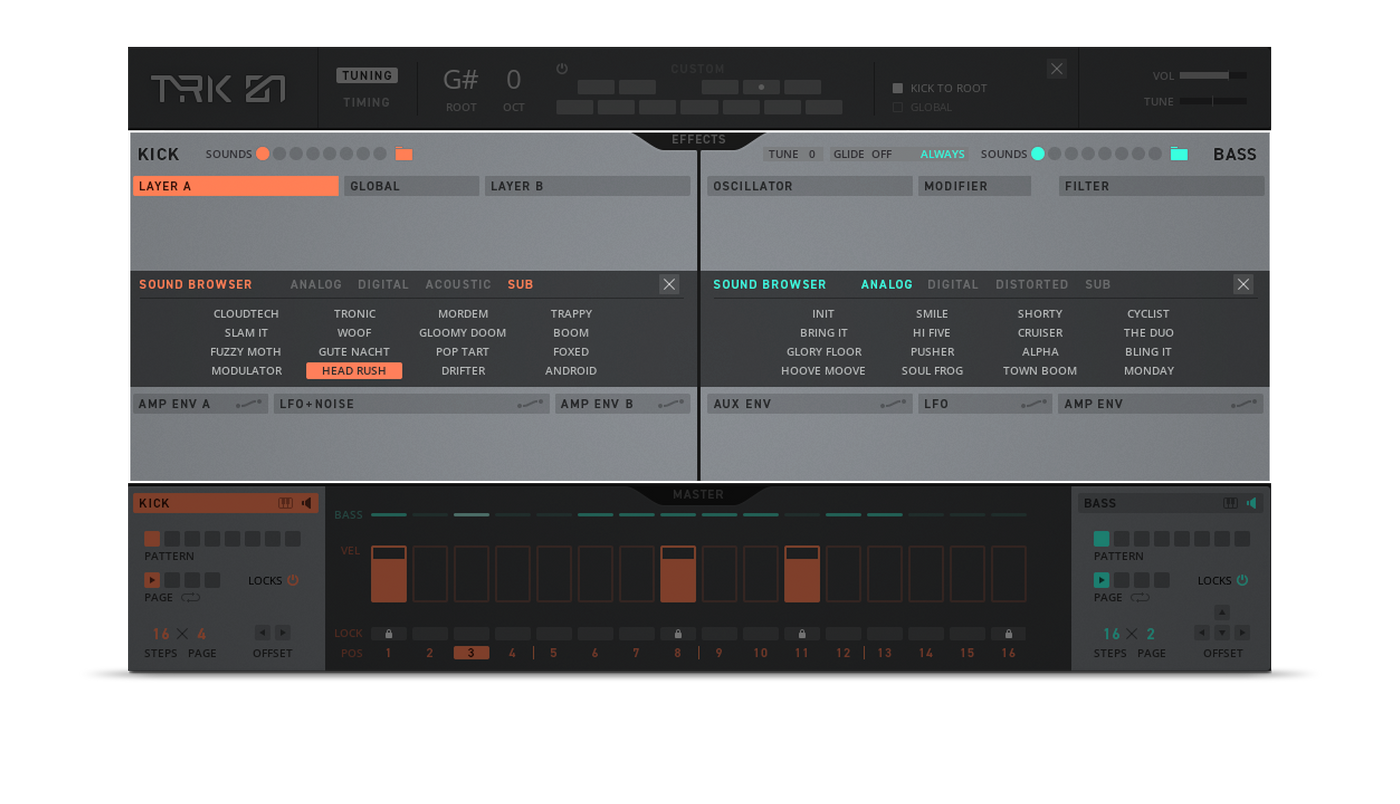Mute the Bass with its speaker icon
The image size is (1400, 804).
coord(1251,503)
